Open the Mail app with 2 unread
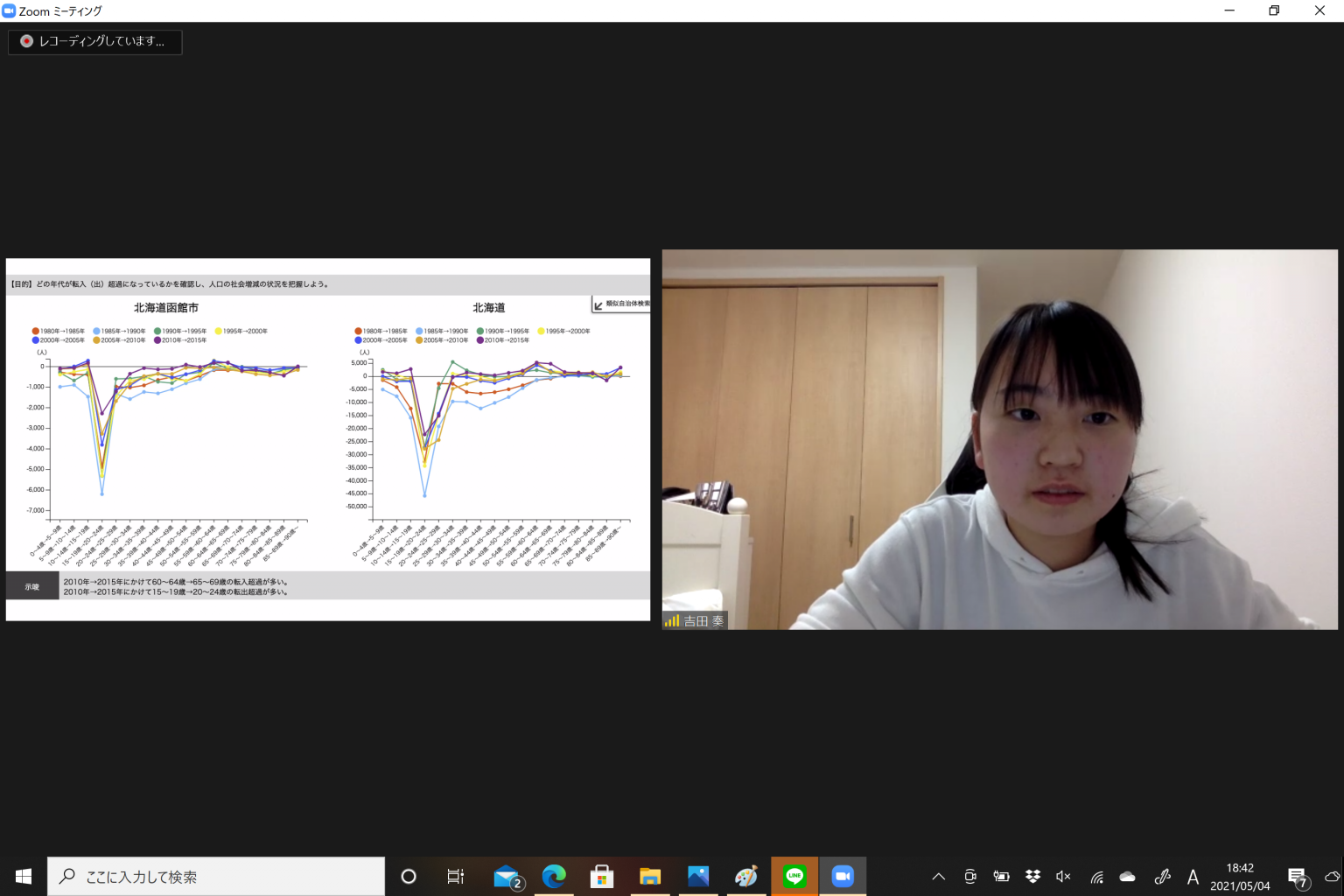 pos(507,876)
